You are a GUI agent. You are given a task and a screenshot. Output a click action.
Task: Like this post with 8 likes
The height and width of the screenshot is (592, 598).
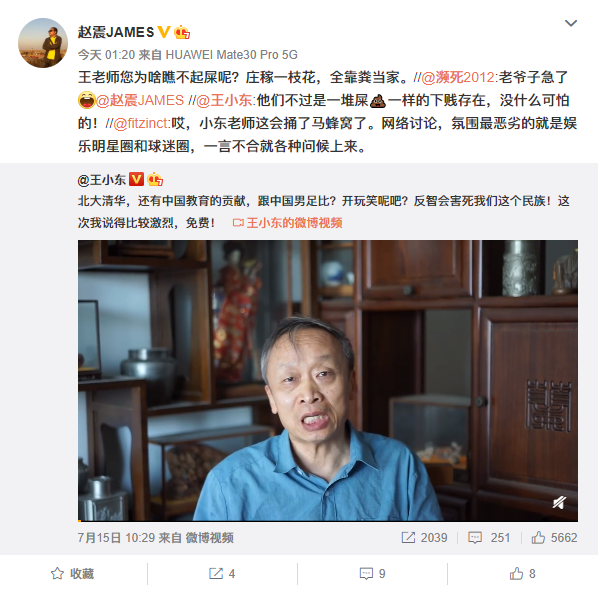pos(522,574)
